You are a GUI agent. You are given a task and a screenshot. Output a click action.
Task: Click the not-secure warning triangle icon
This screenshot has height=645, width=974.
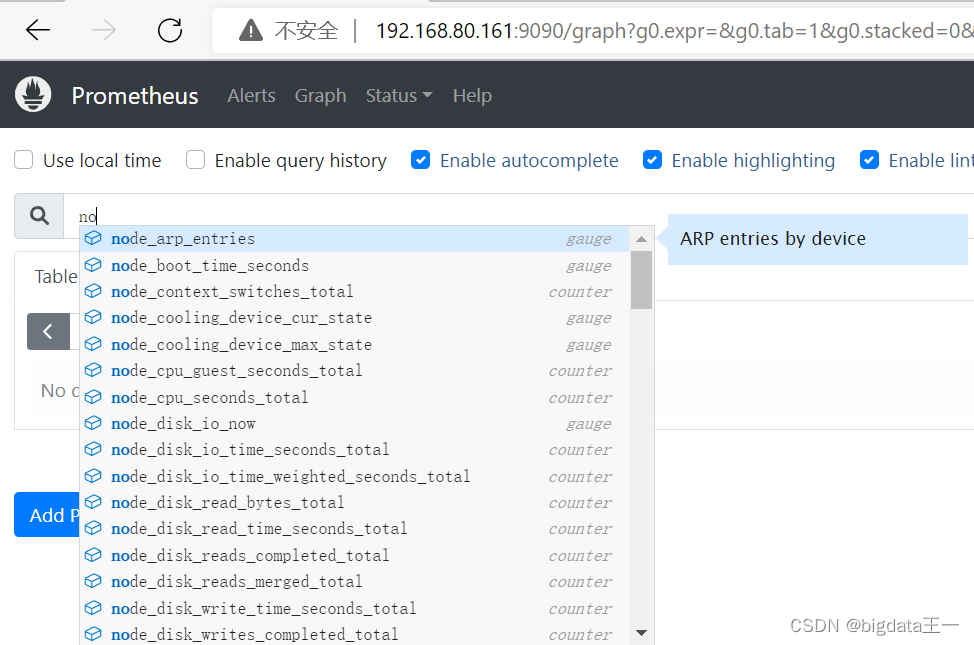(251, 30)
